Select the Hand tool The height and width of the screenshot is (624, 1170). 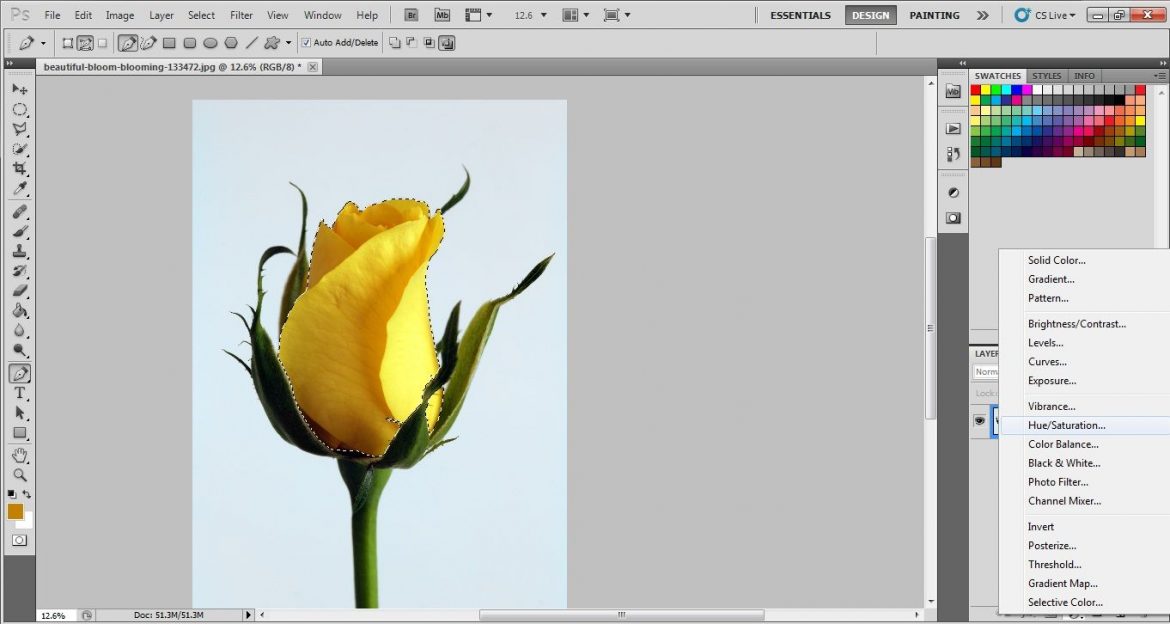(x=19, y=455)
